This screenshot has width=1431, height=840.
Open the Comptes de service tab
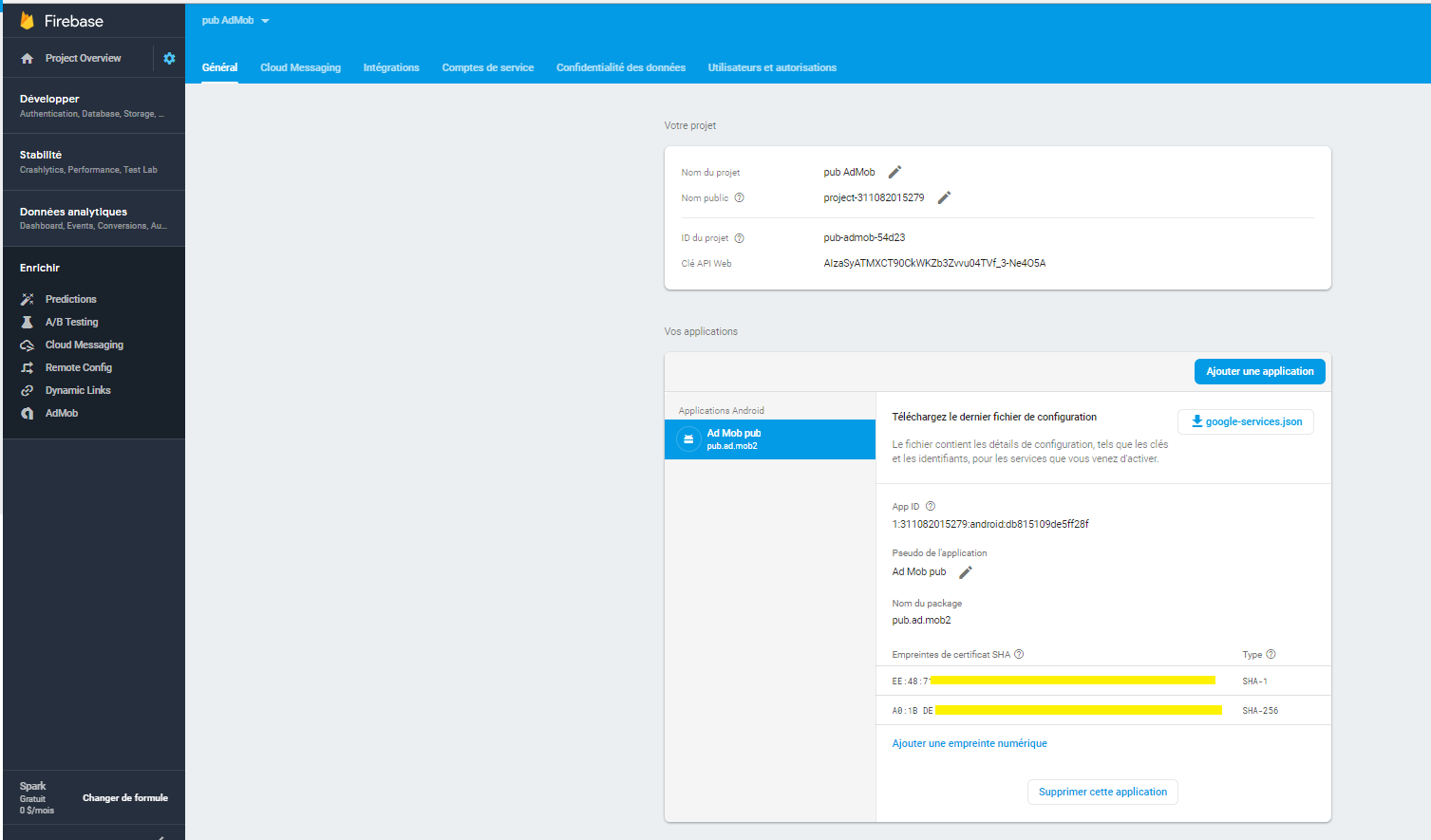pos(488,67)
